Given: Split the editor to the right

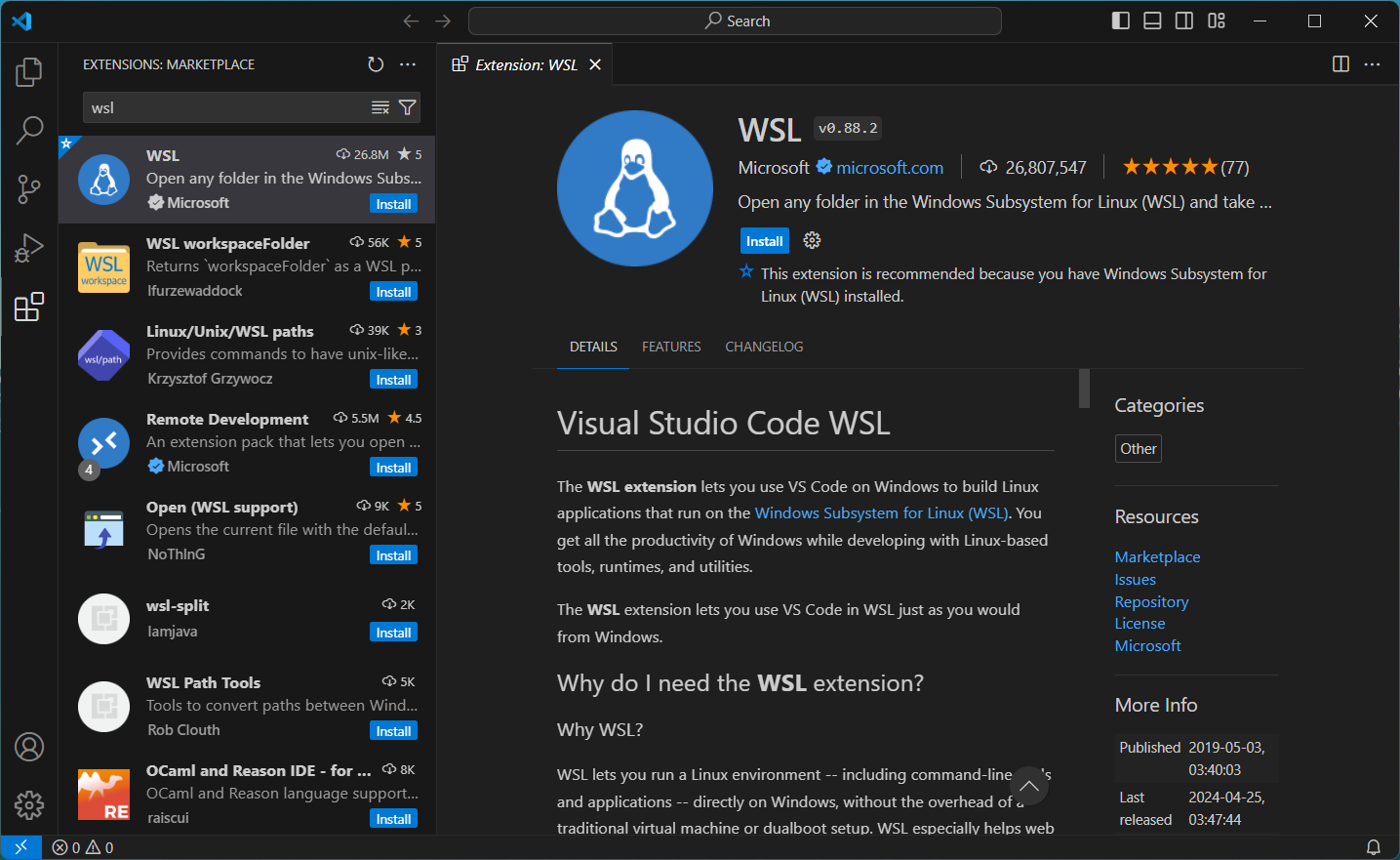Looking at the screenshot, I should (x=1340, y=64).
